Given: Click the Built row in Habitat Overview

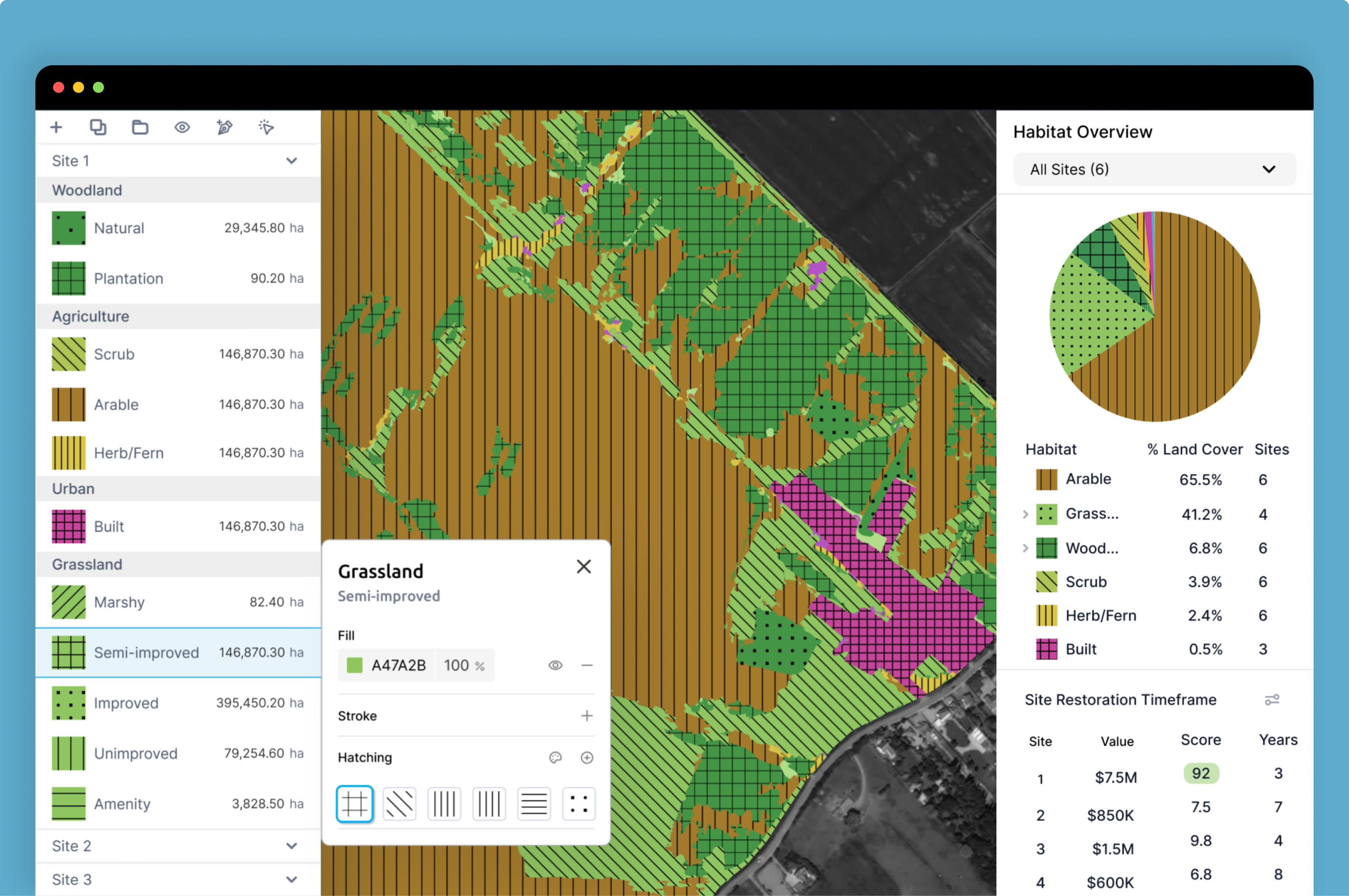Looking at the screenshot, I should (1154, 649).
